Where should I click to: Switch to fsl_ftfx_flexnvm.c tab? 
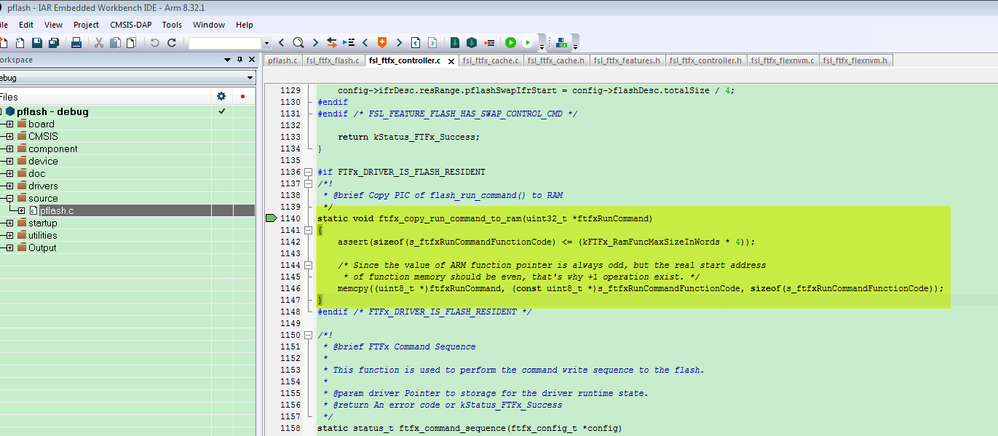pyautogui.click(x=782, y=60)
